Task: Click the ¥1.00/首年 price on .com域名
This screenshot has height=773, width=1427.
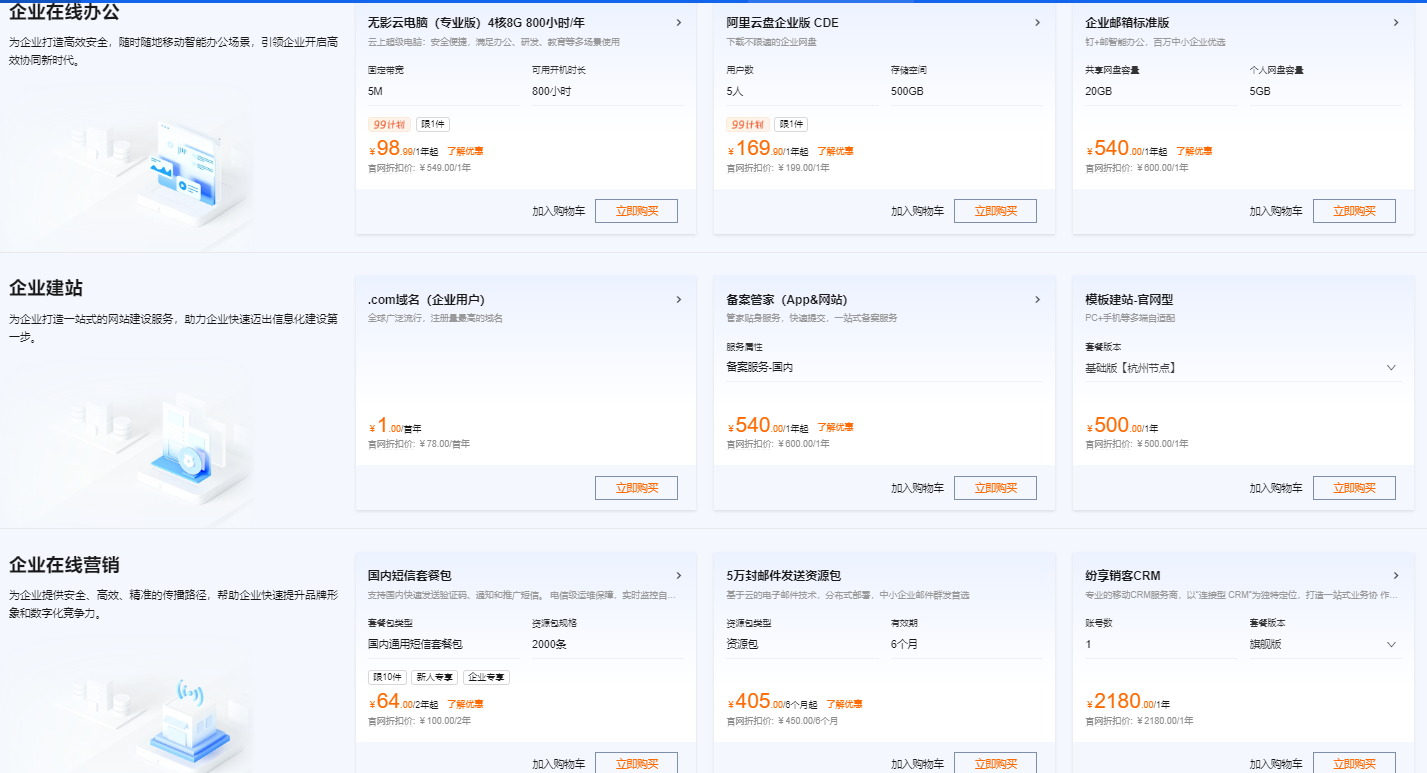Action: coord(395,426)
